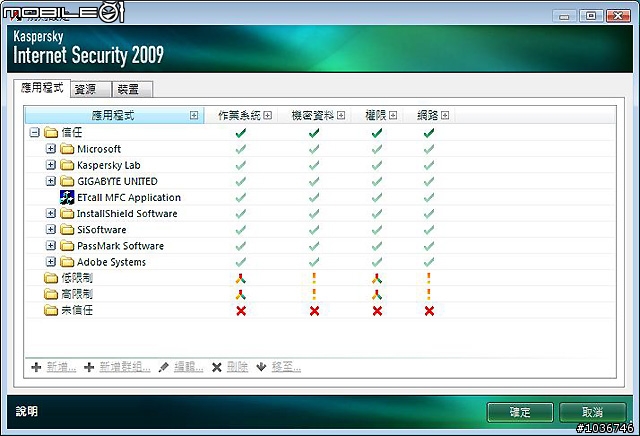Image resolution: width=640 pixels, height=436 pixels.
Task: Click the PassMark Software row 權限 checkmark
Action: 377,246
